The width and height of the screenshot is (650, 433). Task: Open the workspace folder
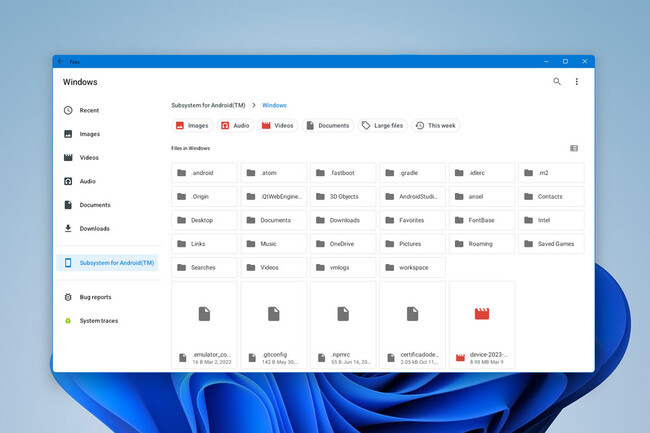[x=412, y=267]
